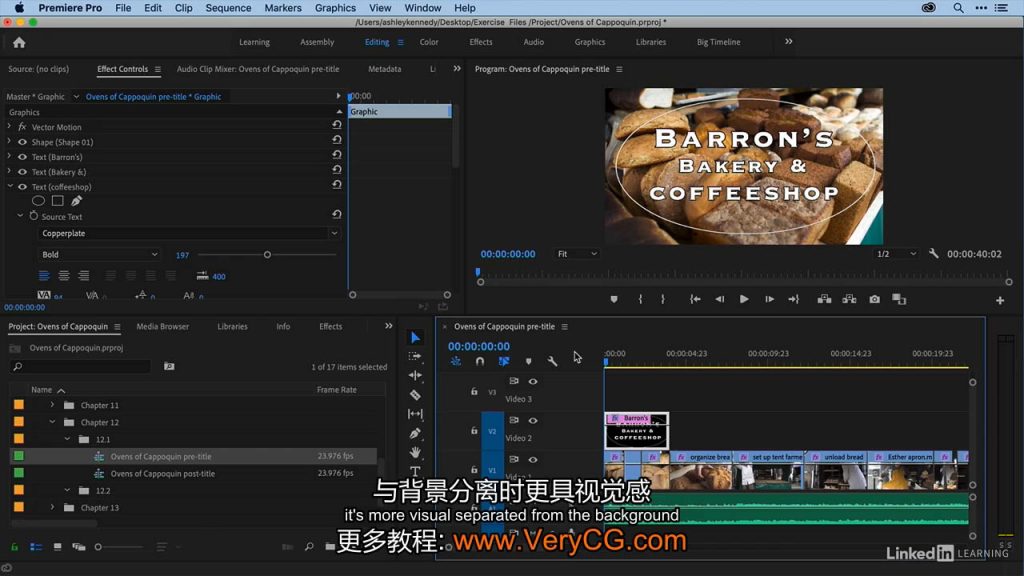
Task: Hide the Text (Barron's) layer
Action: tap(22, 157)
